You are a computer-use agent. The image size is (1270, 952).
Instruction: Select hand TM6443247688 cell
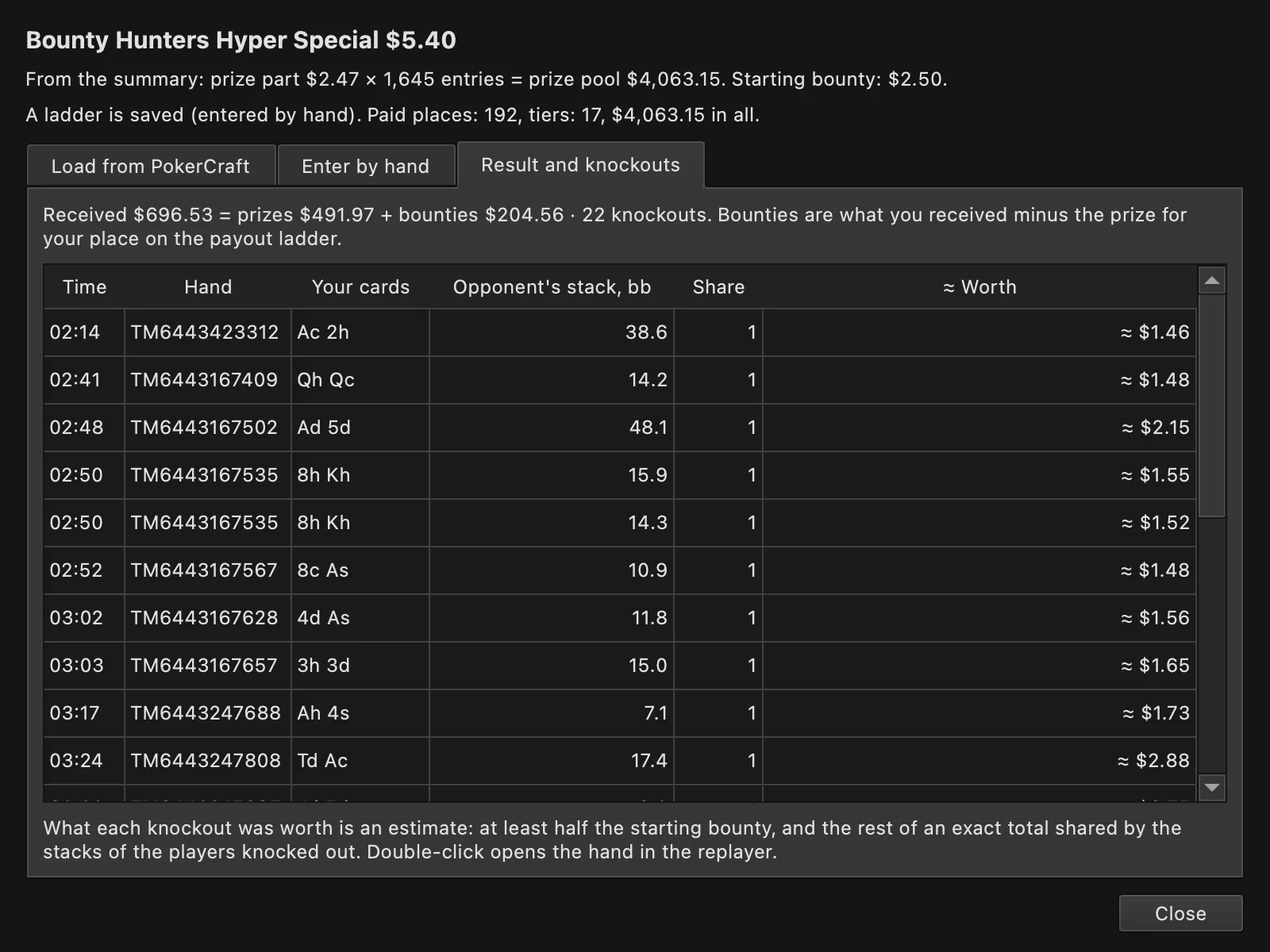pyautogui.click(x=208, y=713)
